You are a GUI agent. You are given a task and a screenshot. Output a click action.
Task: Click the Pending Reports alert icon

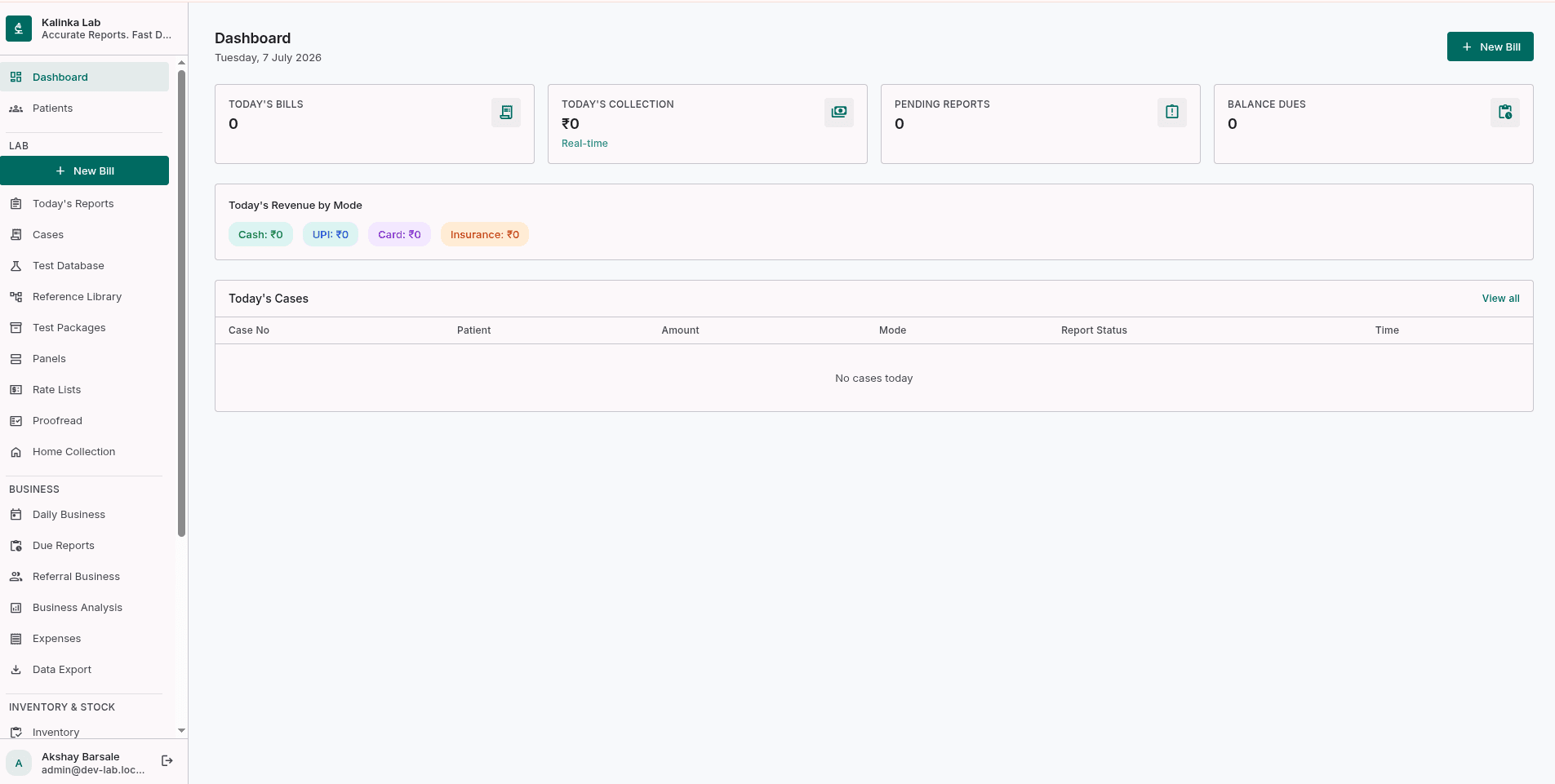tap(1172, 112)
